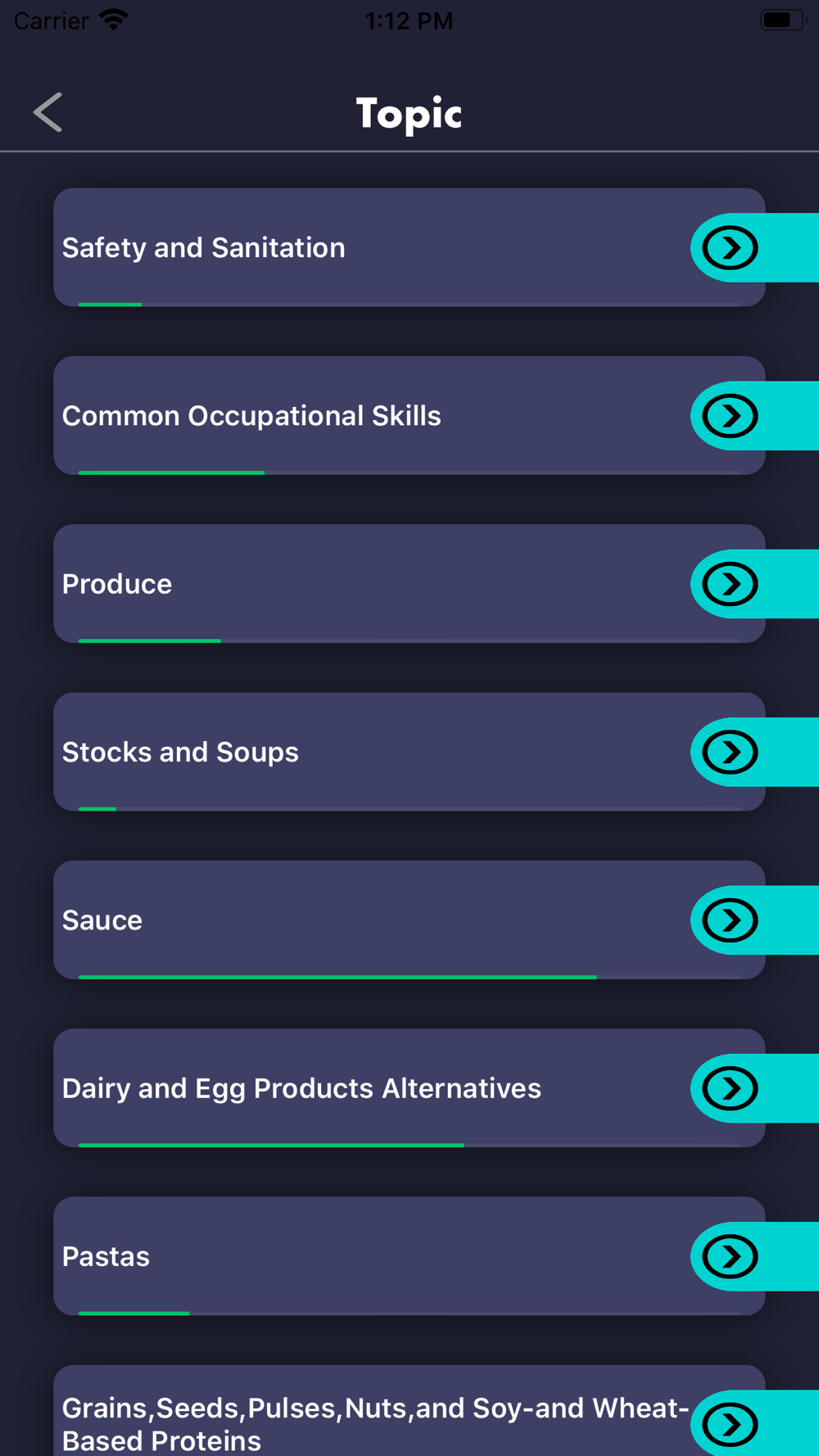This screenshot has width=819, height=1456.
Task: Choose Dairy and Egg Products Alternatives label
Action: click(301, 1088)
